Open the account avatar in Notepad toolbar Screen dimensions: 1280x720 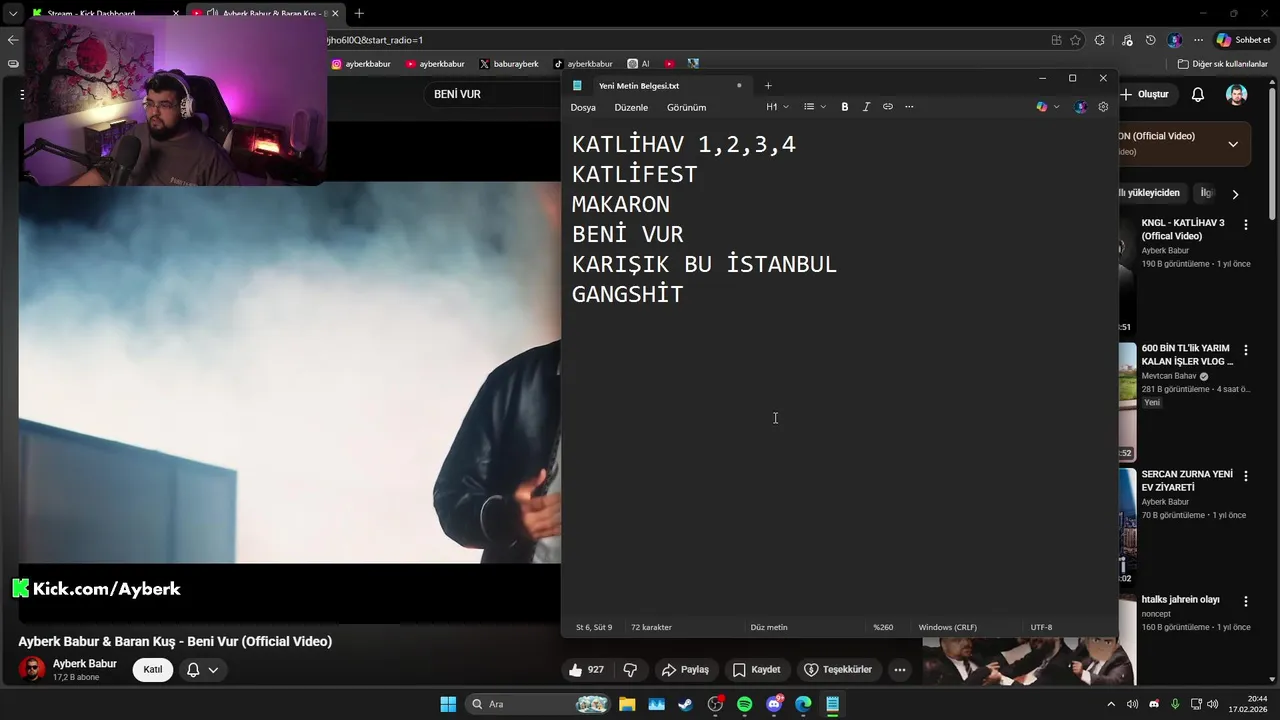[x=1080, y=107]
